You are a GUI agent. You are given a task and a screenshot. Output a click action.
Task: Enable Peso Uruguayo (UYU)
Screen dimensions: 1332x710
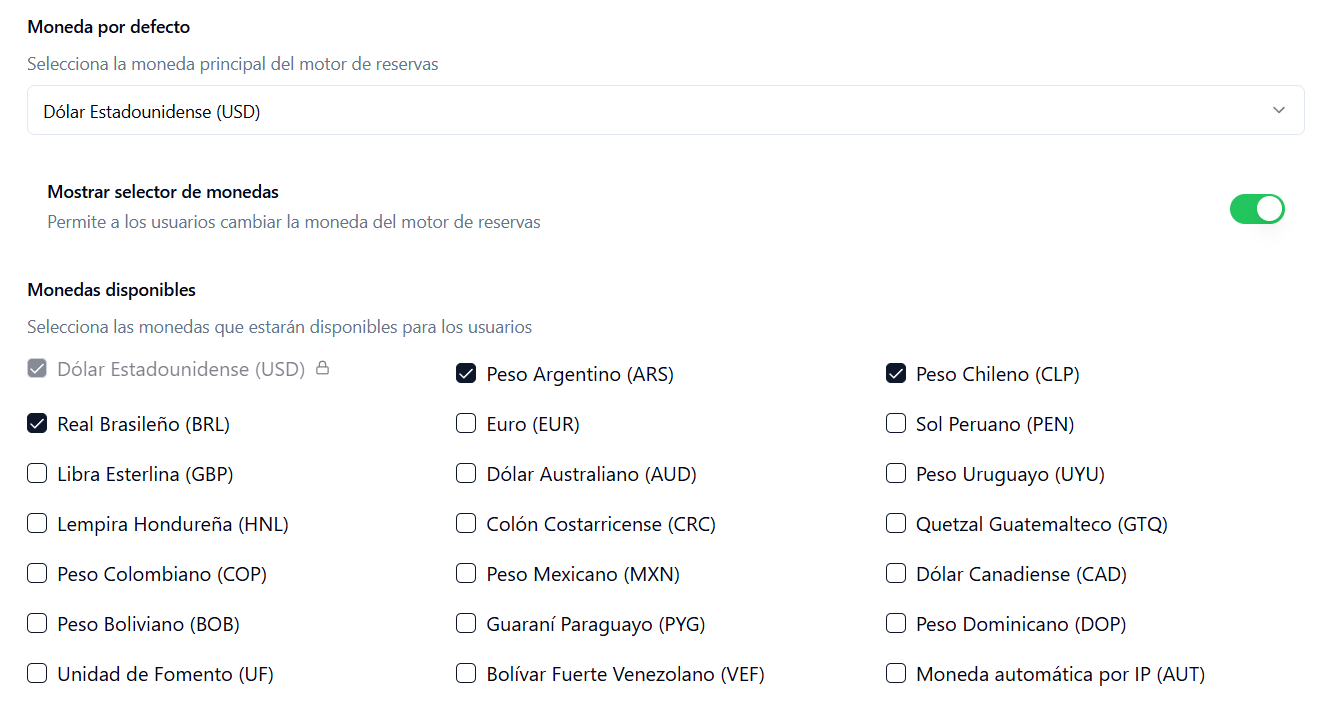coord(896,473)
